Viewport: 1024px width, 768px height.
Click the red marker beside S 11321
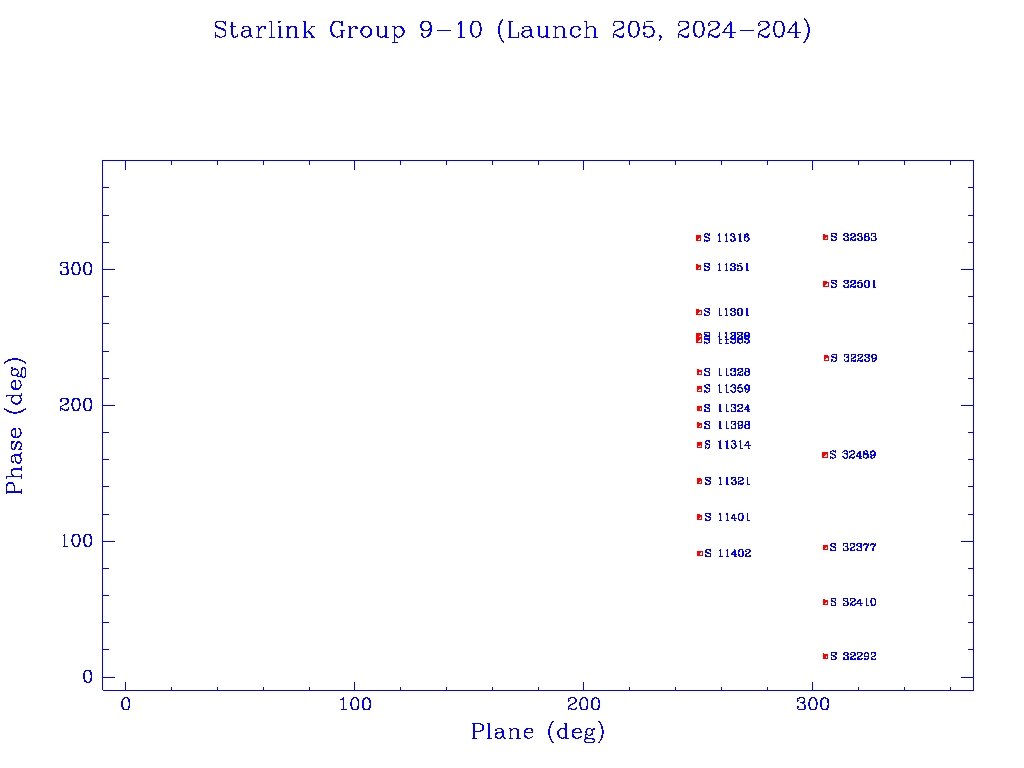(699, 481)
